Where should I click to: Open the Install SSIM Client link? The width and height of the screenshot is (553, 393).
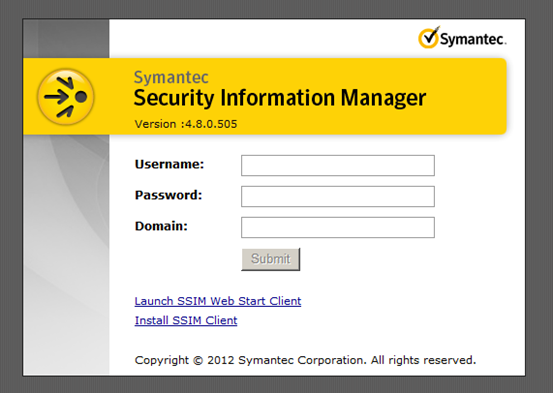186,320
